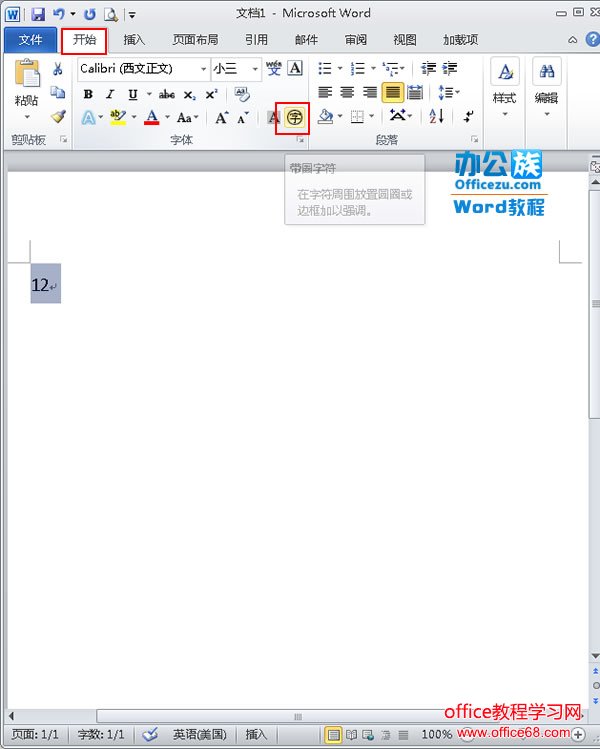The image size is (600, 749).
Task: Align text right
Action: [x=369, y=92]
